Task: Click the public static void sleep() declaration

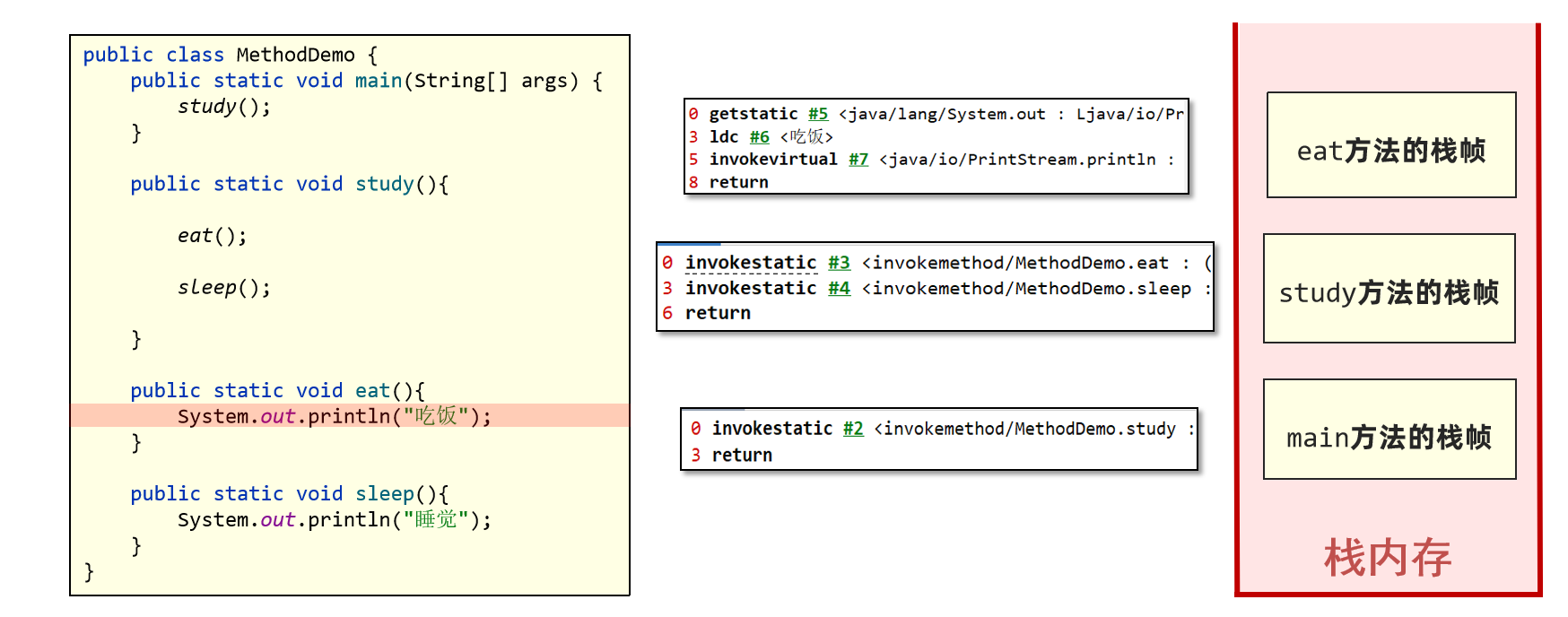Action: (x=289, y=494)
